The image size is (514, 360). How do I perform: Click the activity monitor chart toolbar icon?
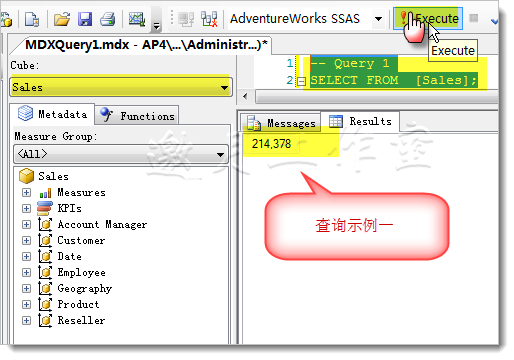137,19
